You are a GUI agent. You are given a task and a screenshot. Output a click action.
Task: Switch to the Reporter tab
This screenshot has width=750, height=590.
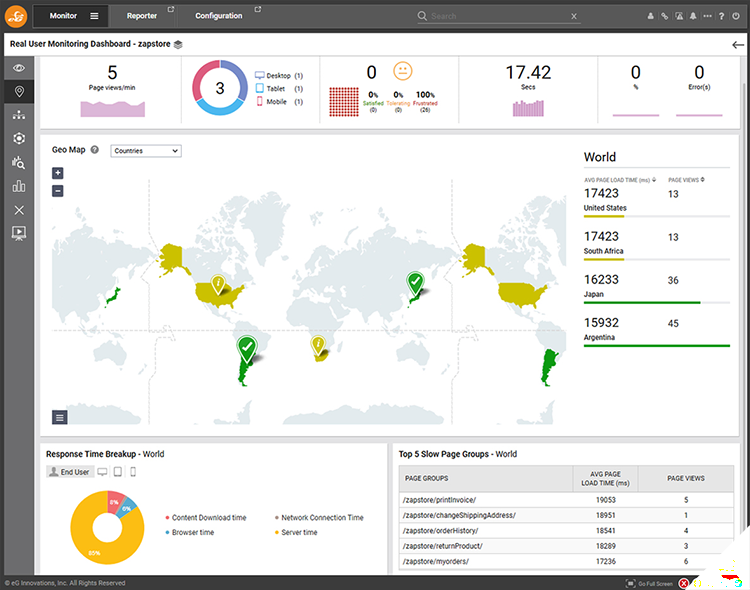[x=142, y=16]
